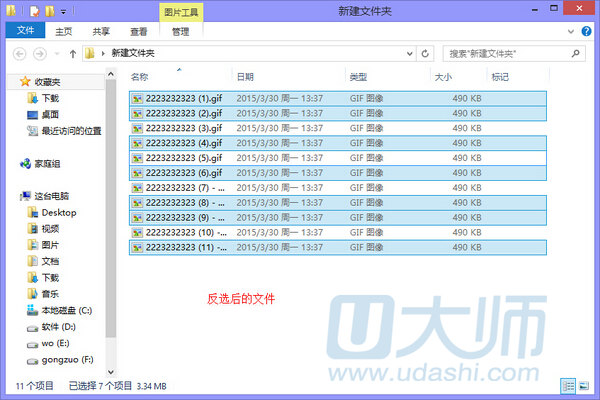Open the 文档 folder
This screenshot has width=600, height=400.
(50, 261)
